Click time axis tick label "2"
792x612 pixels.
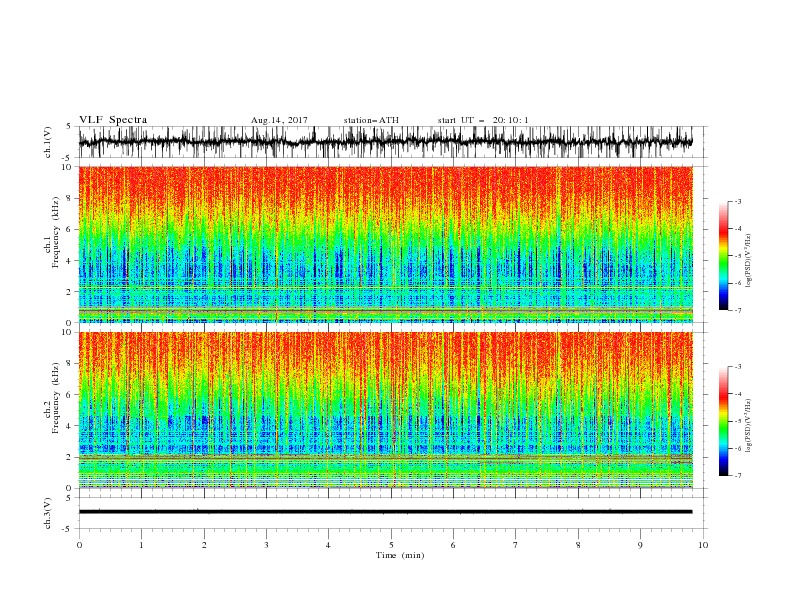point(204,545)
